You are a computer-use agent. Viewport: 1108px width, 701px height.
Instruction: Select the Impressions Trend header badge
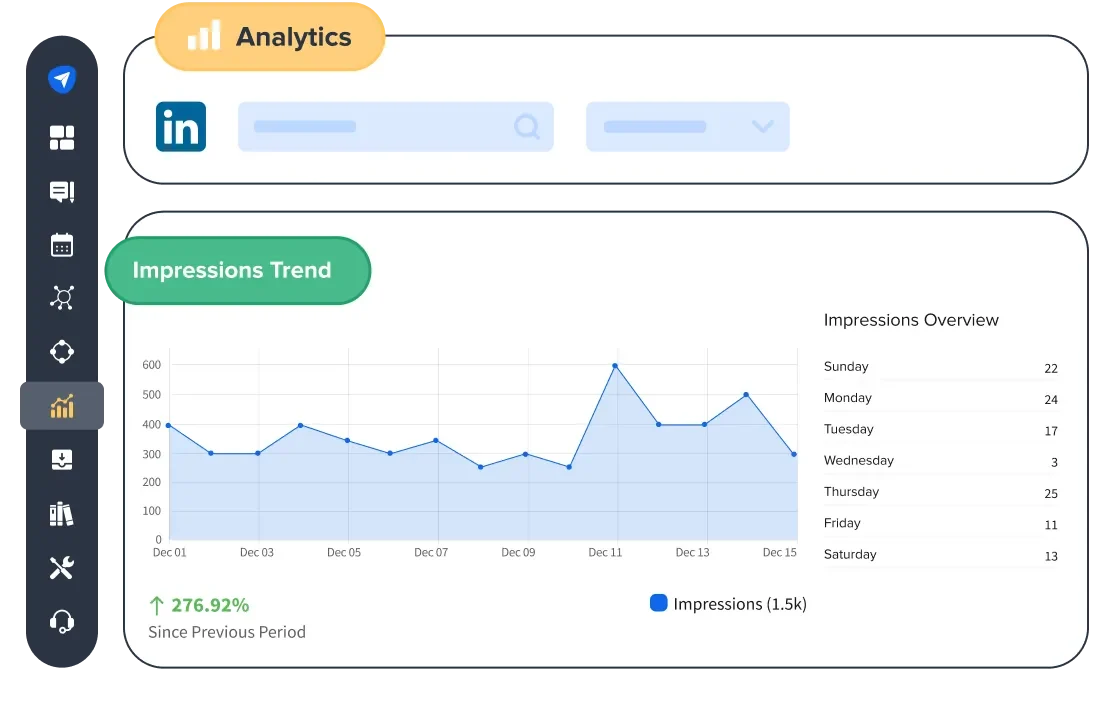[x=236, y=270]
